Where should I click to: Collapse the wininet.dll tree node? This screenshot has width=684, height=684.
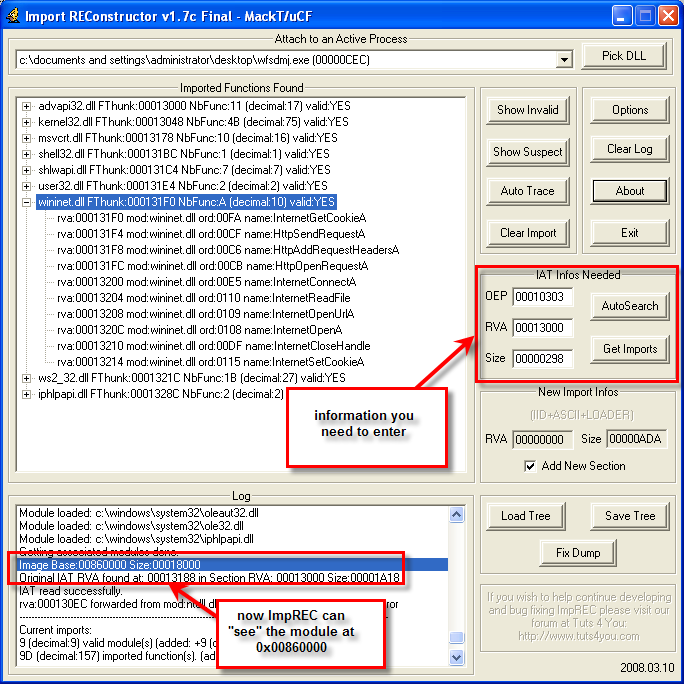(27, 202)
